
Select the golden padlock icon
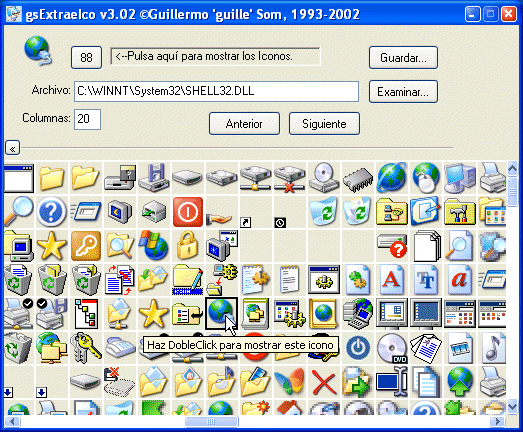click(x=187, y=246)
